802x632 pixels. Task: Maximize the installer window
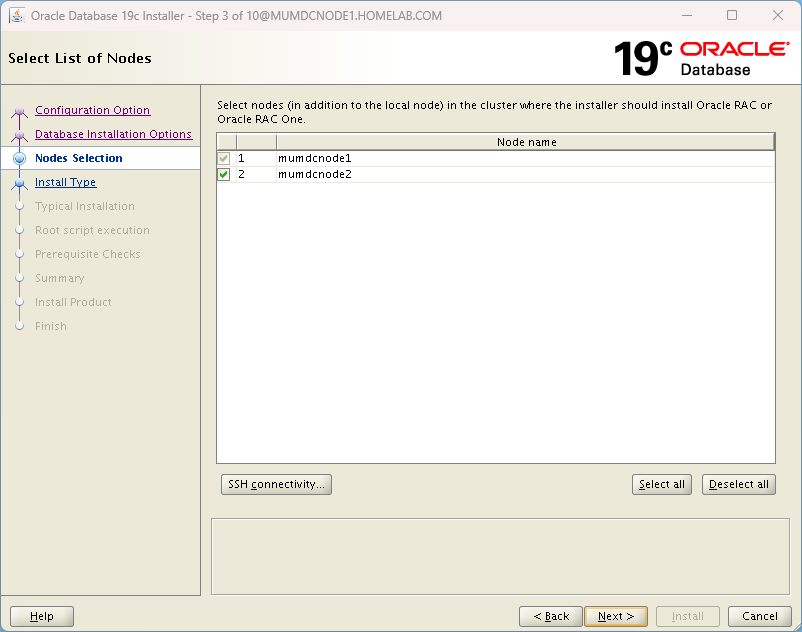tap(732, 16)
